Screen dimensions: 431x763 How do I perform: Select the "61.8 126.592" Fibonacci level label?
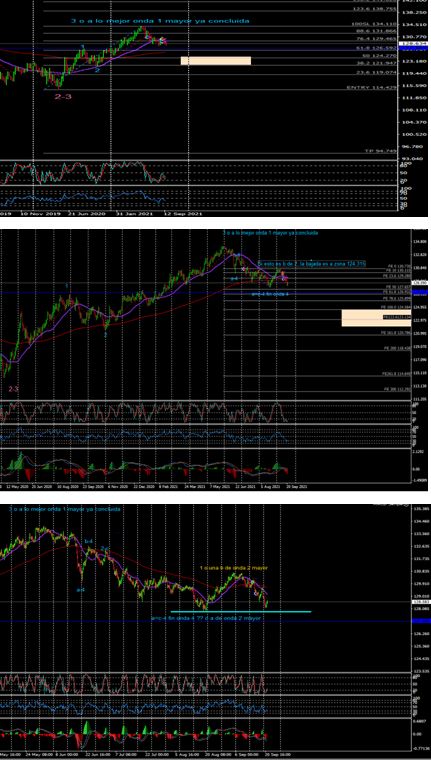coord(376,49)
